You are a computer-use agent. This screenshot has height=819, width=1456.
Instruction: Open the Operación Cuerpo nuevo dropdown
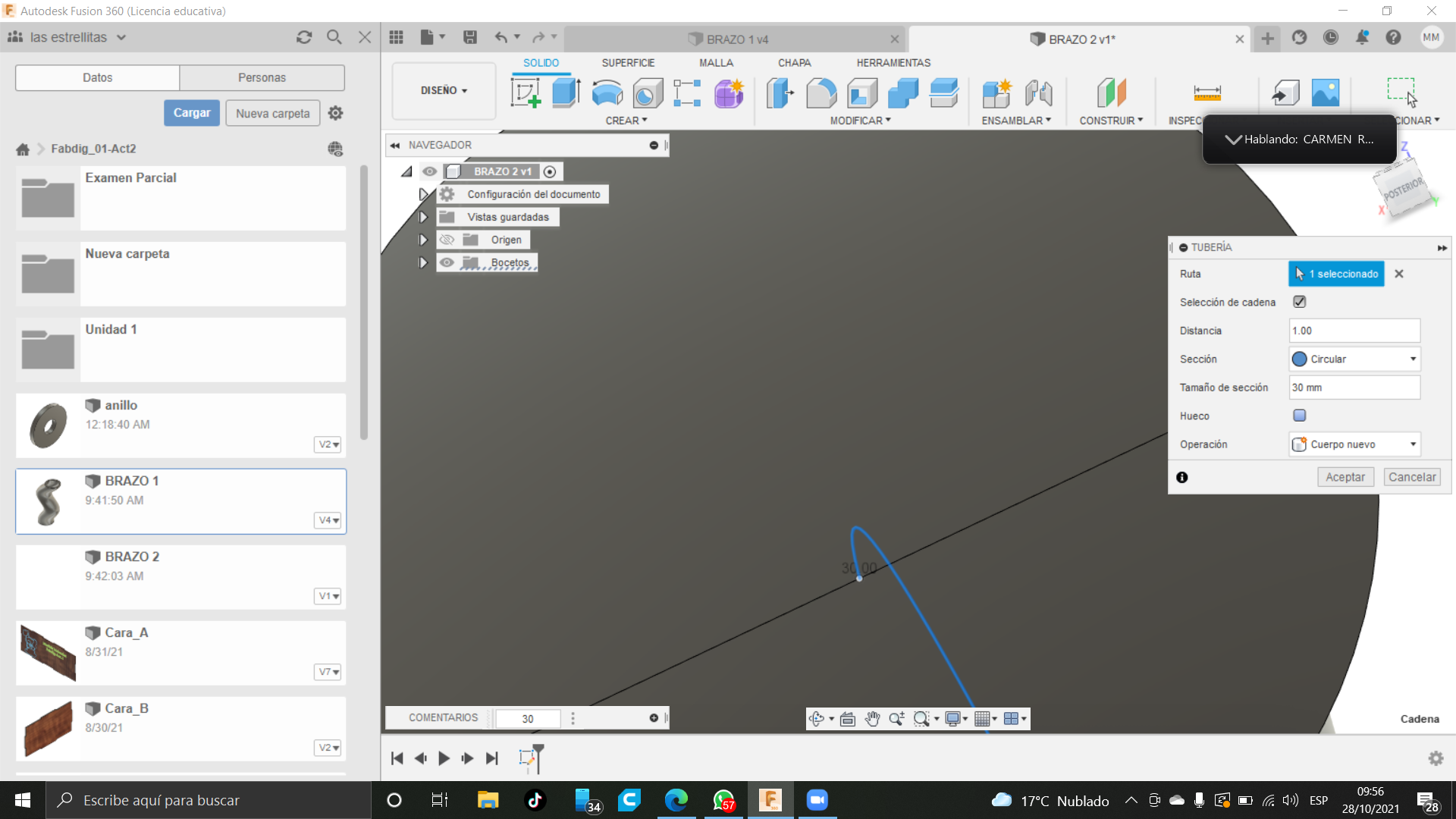tap(1354, 444)
